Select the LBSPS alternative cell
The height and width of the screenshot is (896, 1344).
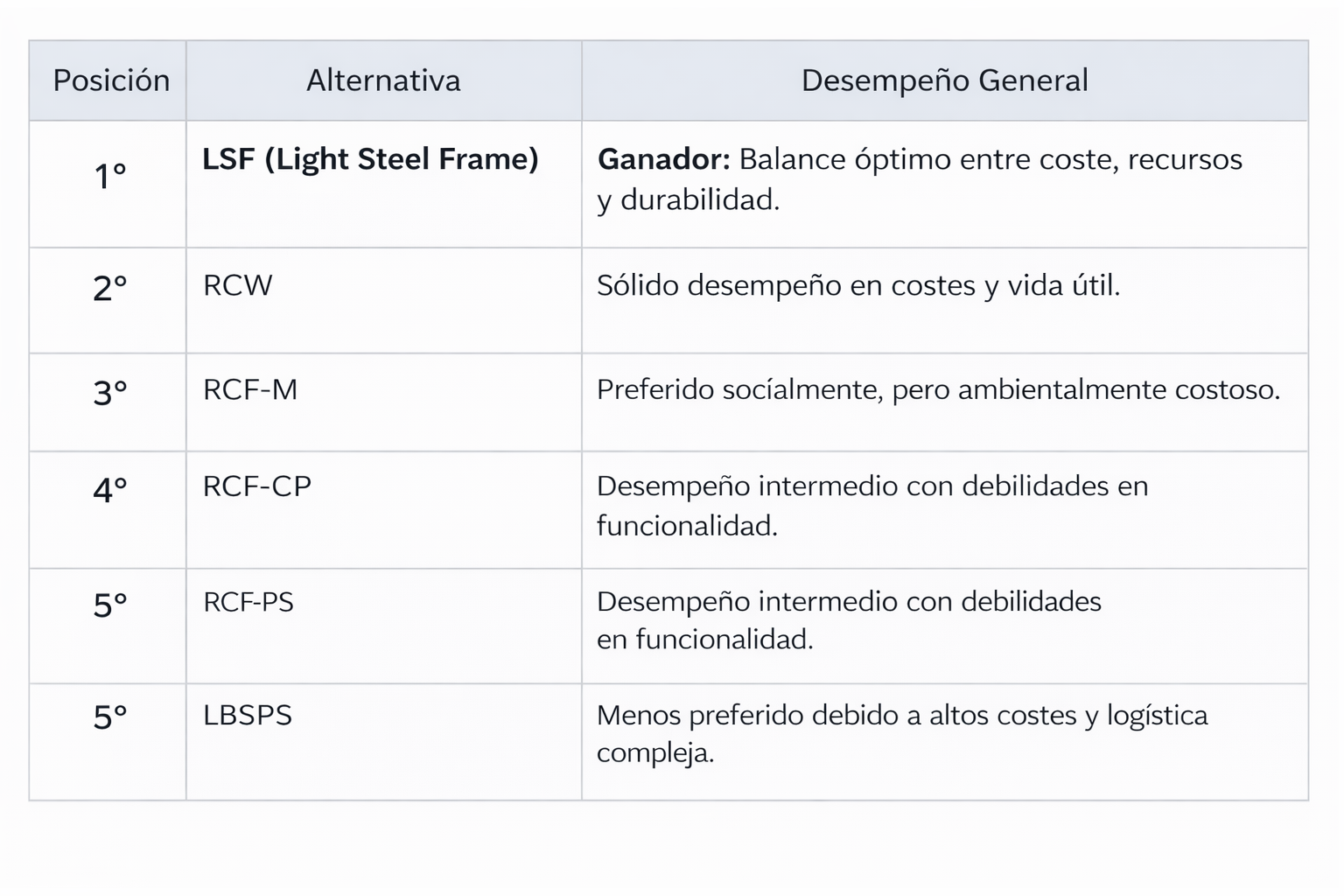coord(248,716)
